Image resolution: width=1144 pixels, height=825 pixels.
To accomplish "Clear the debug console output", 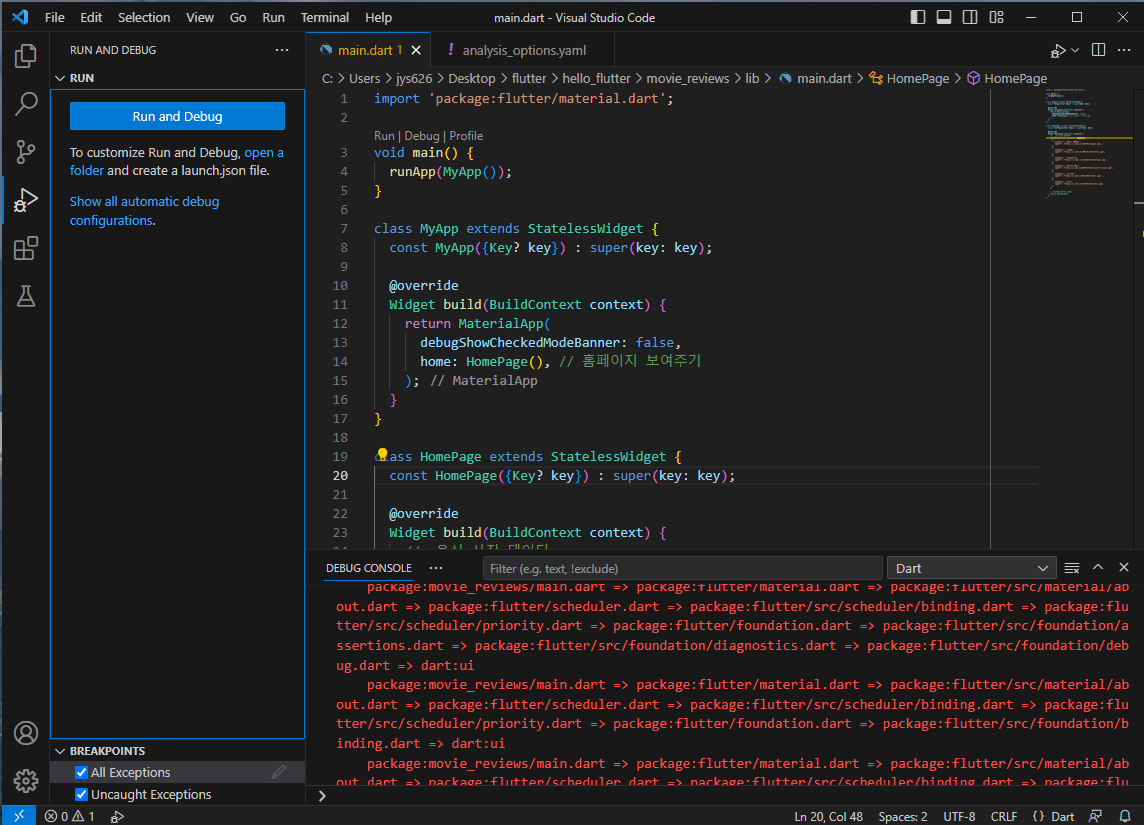I will tap(1072, 568).
